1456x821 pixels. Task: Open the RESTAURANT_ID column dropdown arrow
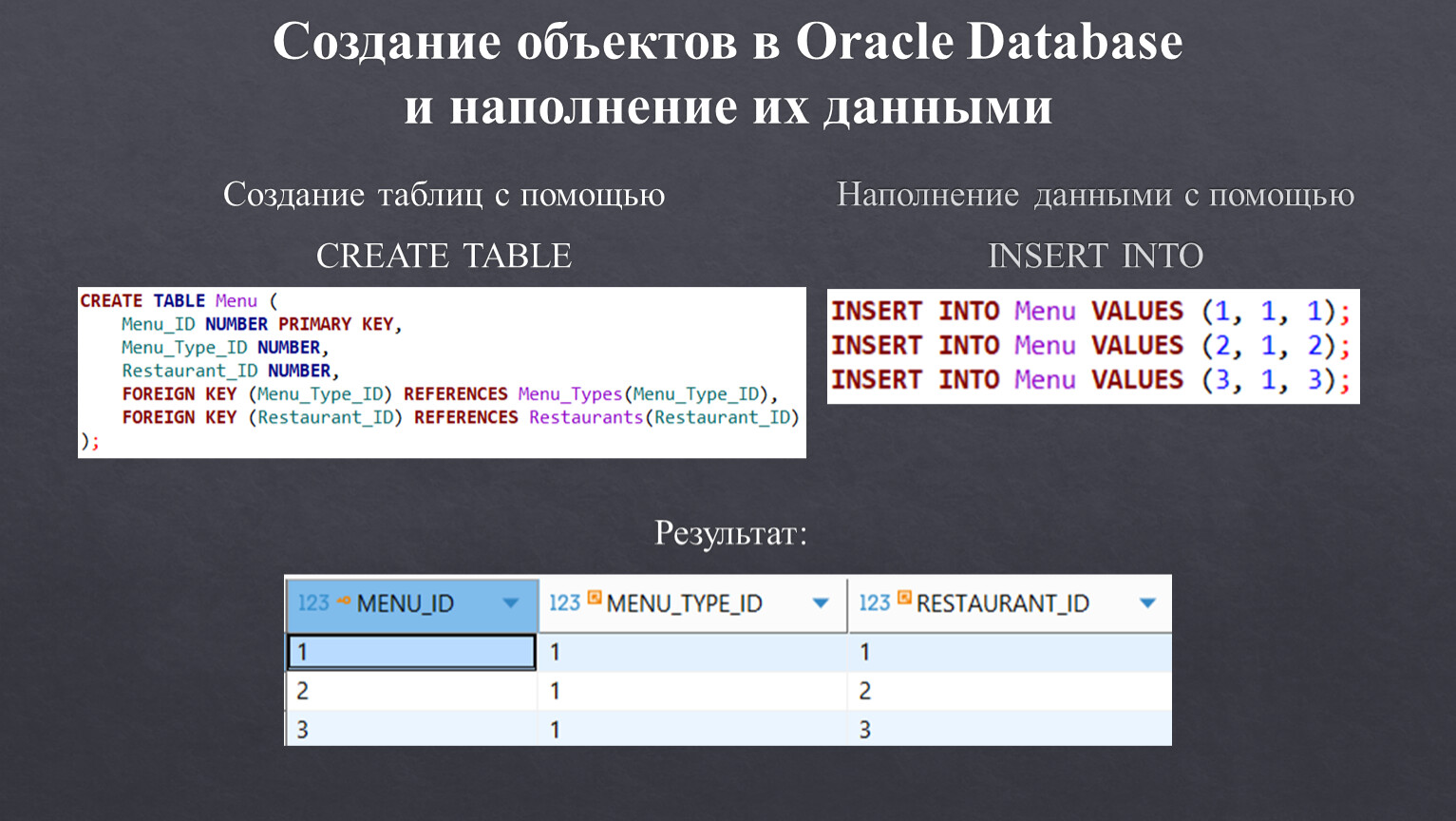tap(1147, 603)
